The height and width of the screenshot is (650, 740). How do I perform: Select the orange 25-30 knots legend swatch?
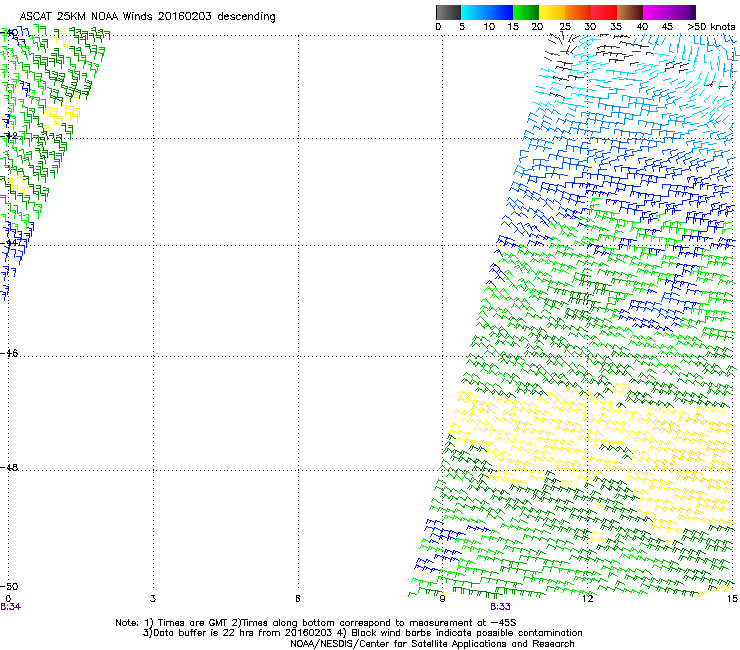tap(578, 12)
